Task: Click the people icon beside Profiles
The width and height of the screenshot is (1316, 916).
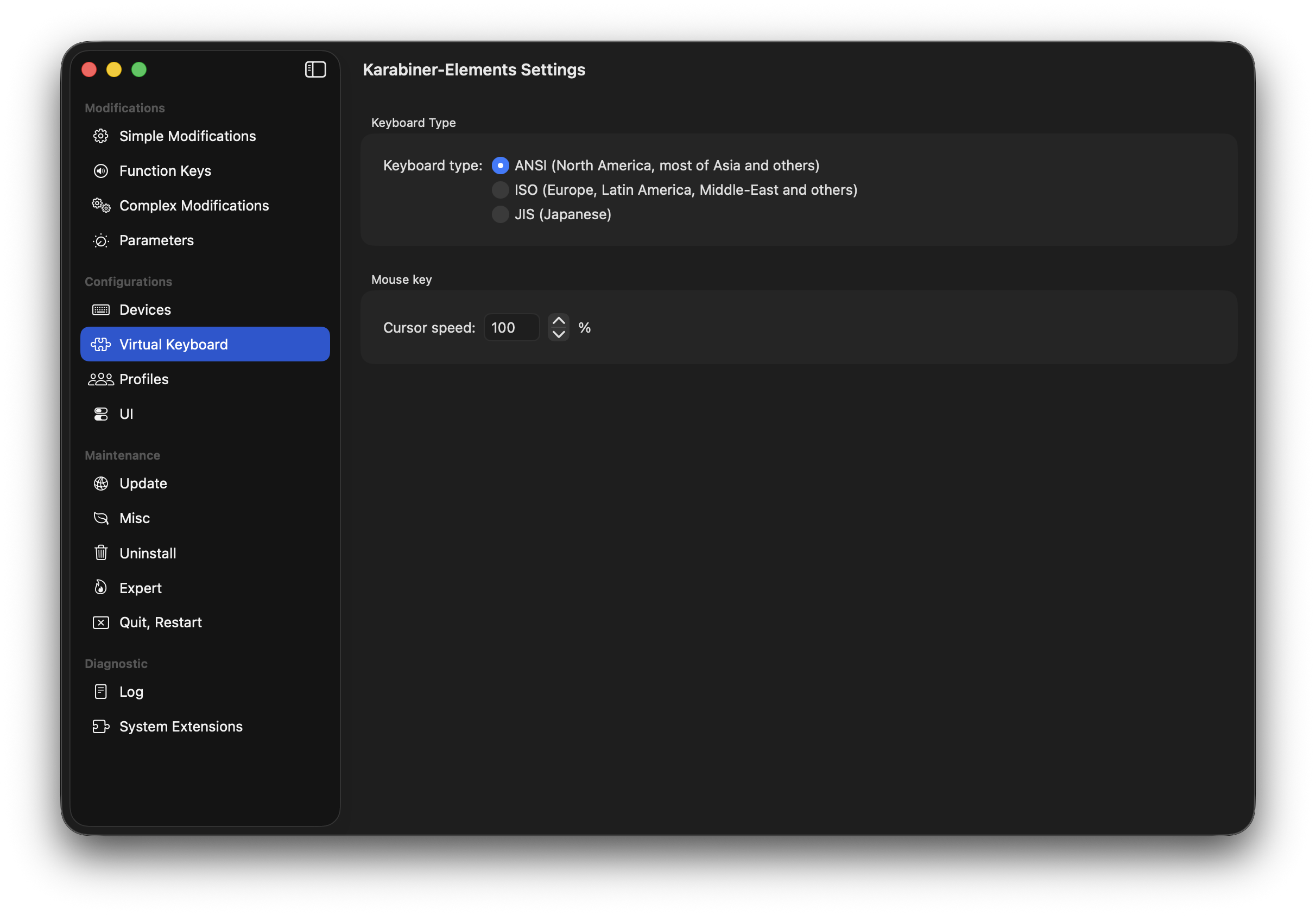Action: (x=101, y=379)
